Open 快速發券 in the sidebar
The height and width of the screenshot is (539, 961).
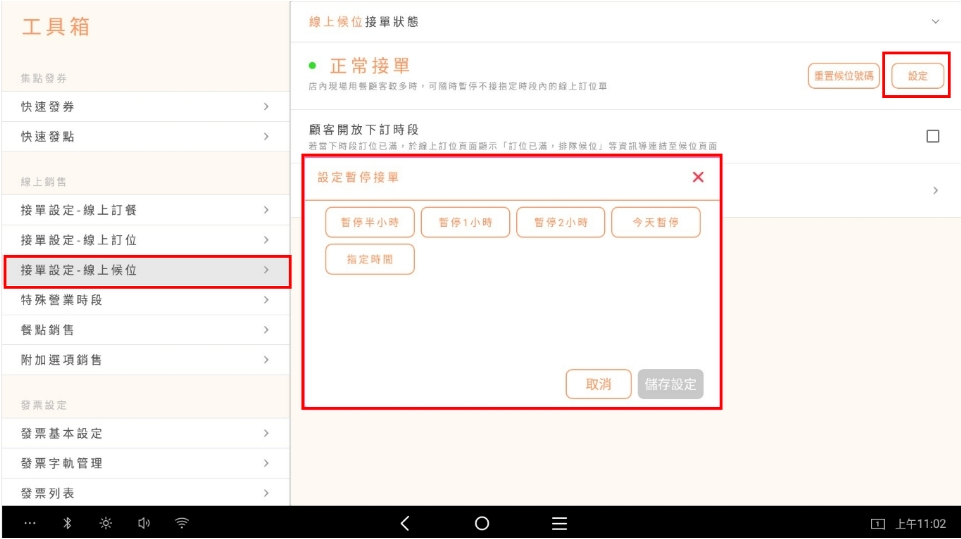pos(145,106)
